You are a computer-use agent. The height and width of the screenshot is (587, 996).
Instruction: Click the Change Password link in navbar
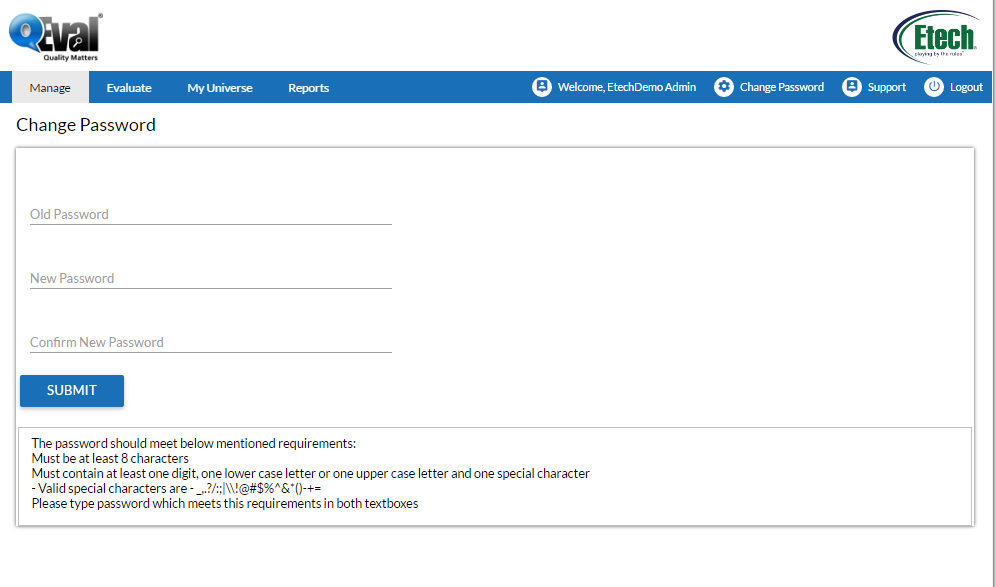click(782, 88)
